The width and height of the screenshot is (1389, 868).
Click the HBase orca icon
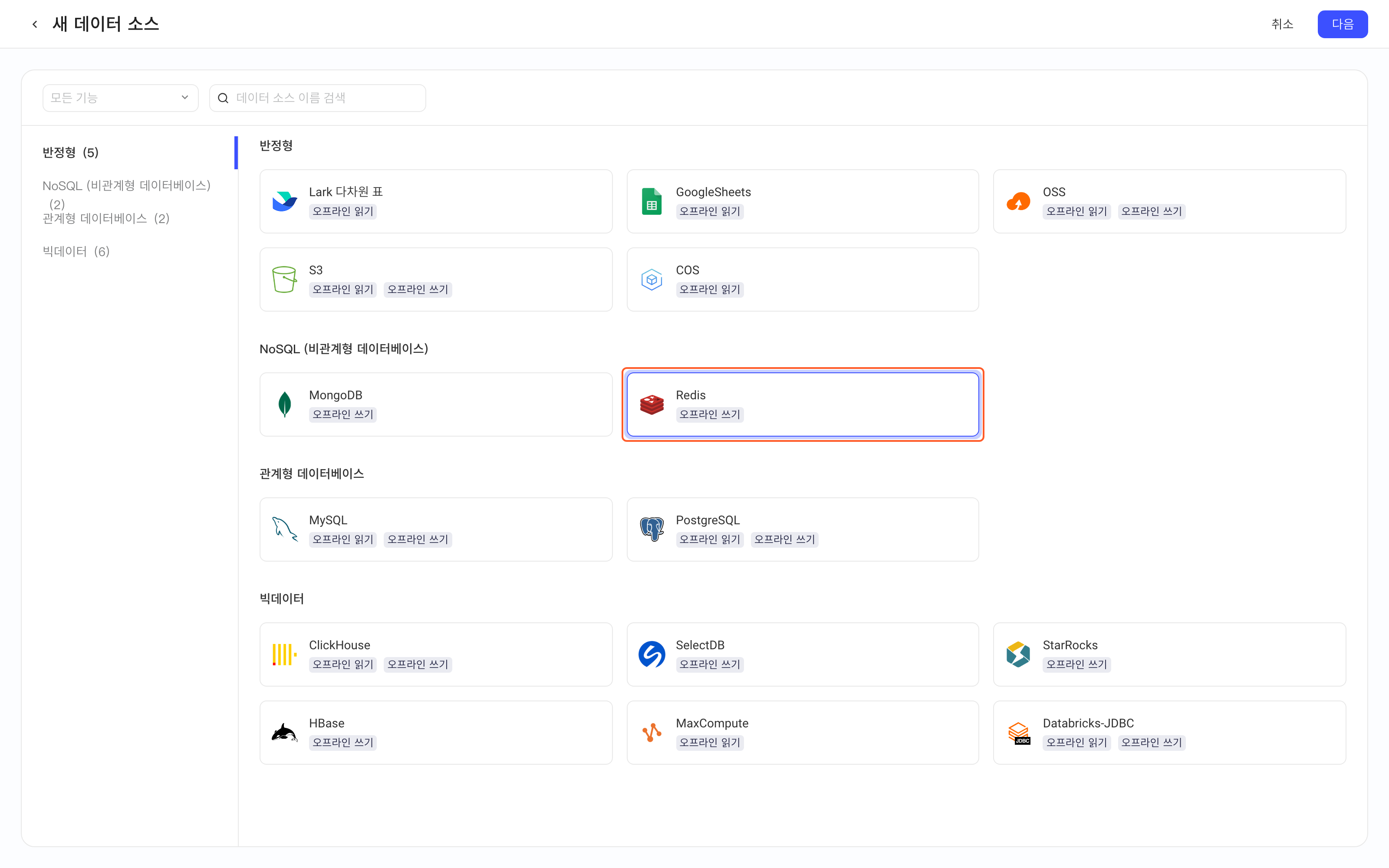[x=285, y=733]
